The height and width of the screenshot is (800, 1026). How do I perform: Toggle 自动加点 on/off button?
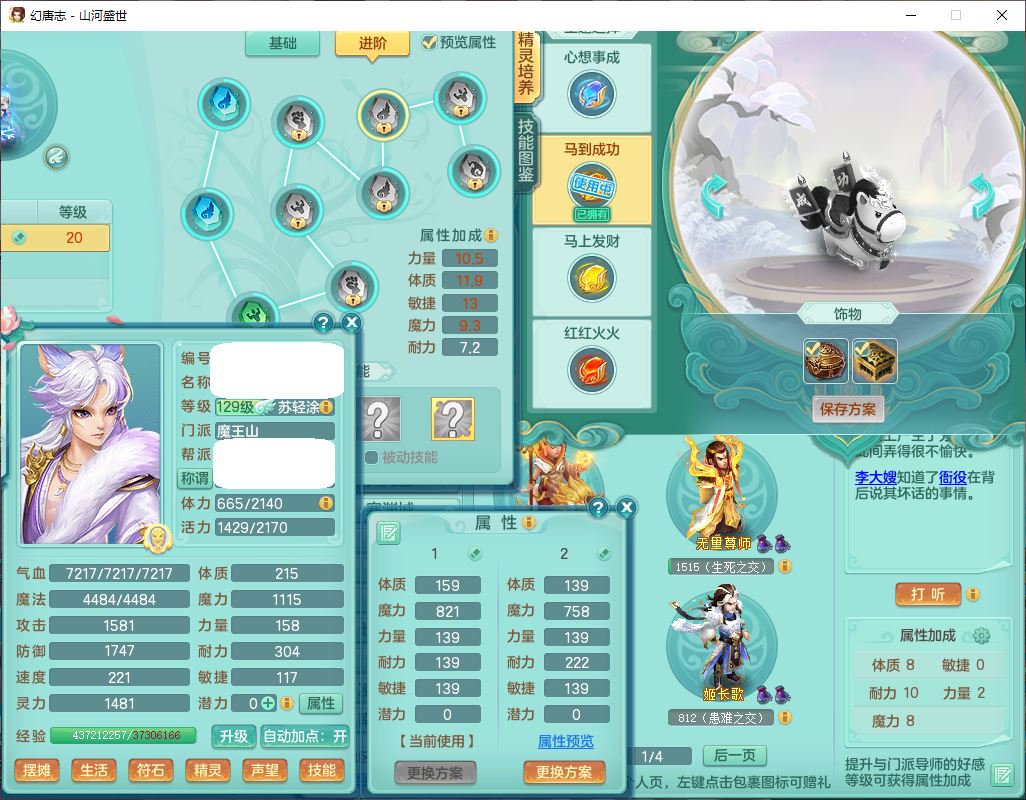pyautogui.click(x=305, y=736)
